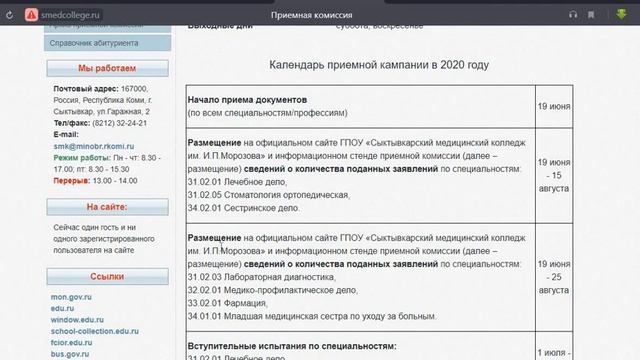Open the edu.ru link
The width and height of the screenshot is (640, 360).
click(x=62, y=309)
